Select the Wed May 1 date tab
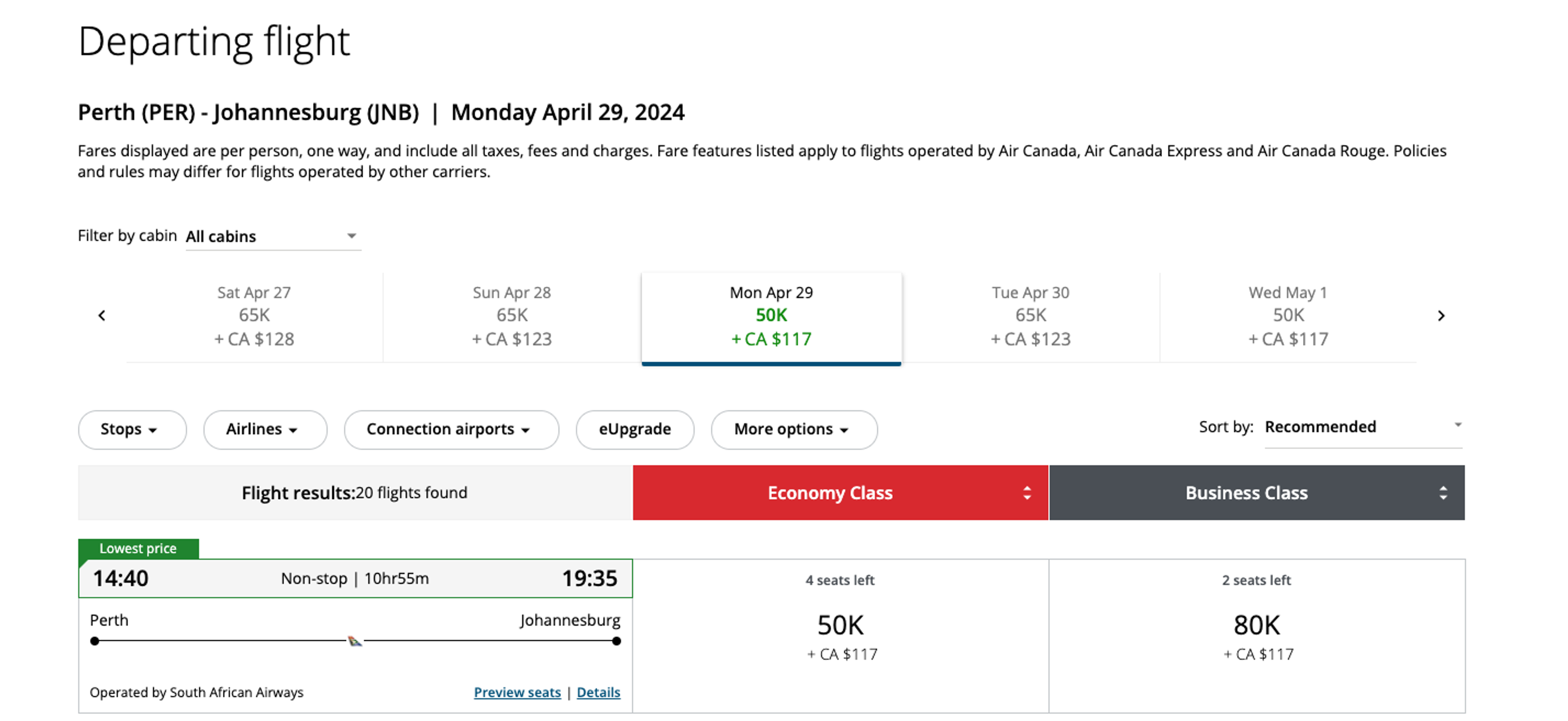 coord(1288,316)
